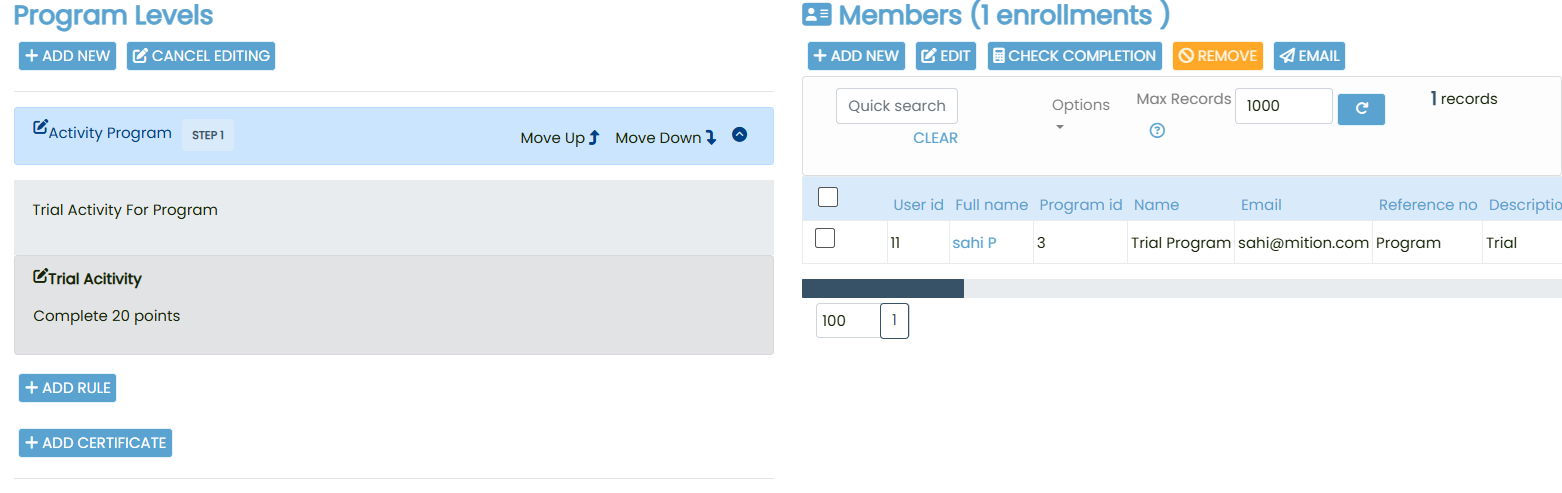Click into the Quick search field

point(896,106)
